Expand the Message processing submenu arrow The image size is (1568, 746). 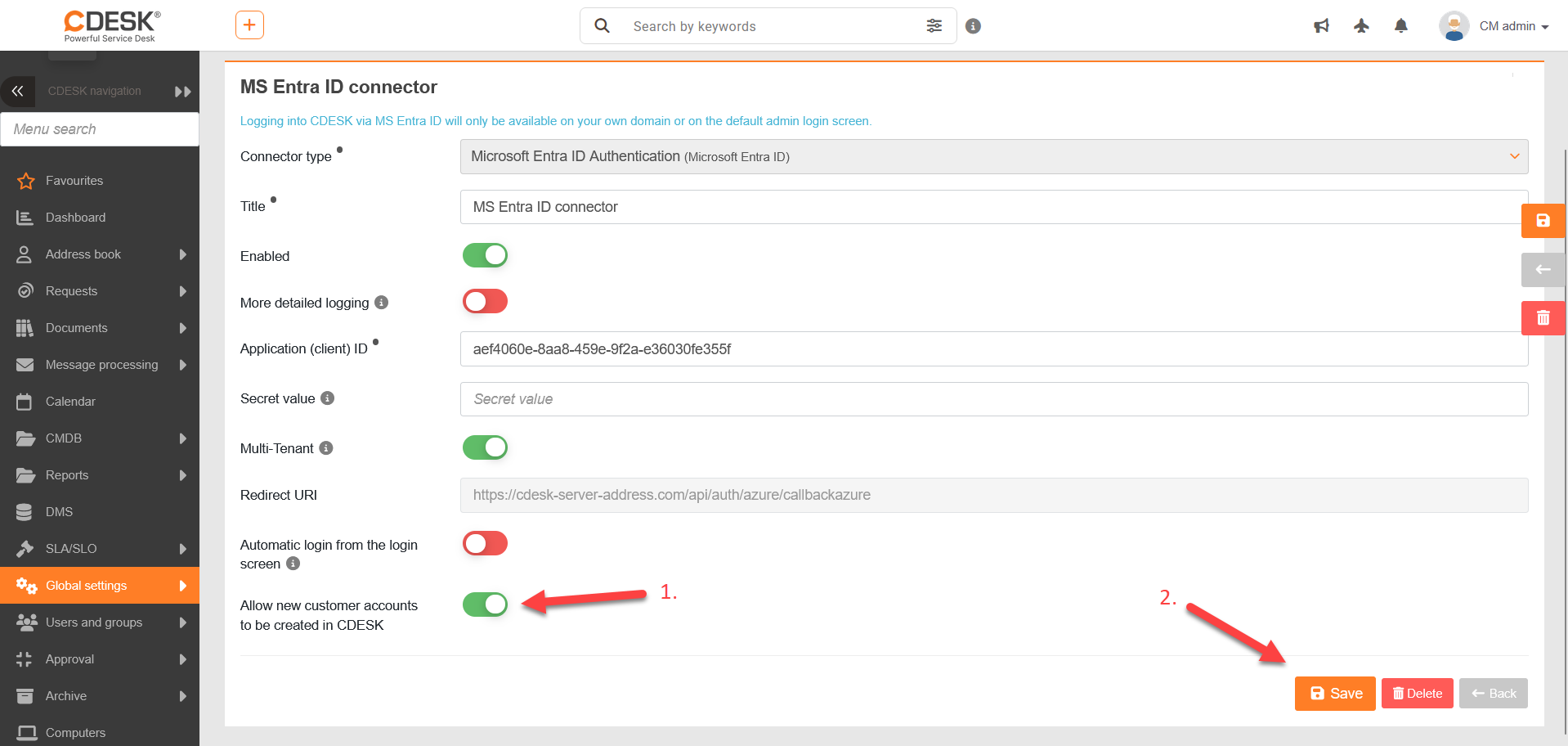183,365
